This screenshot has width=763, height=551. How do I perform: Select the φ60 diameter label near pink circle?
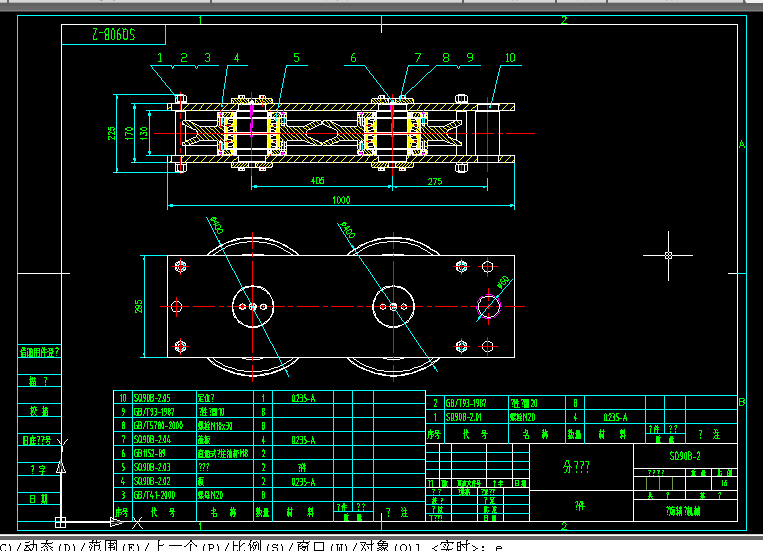tap(503, 282)
